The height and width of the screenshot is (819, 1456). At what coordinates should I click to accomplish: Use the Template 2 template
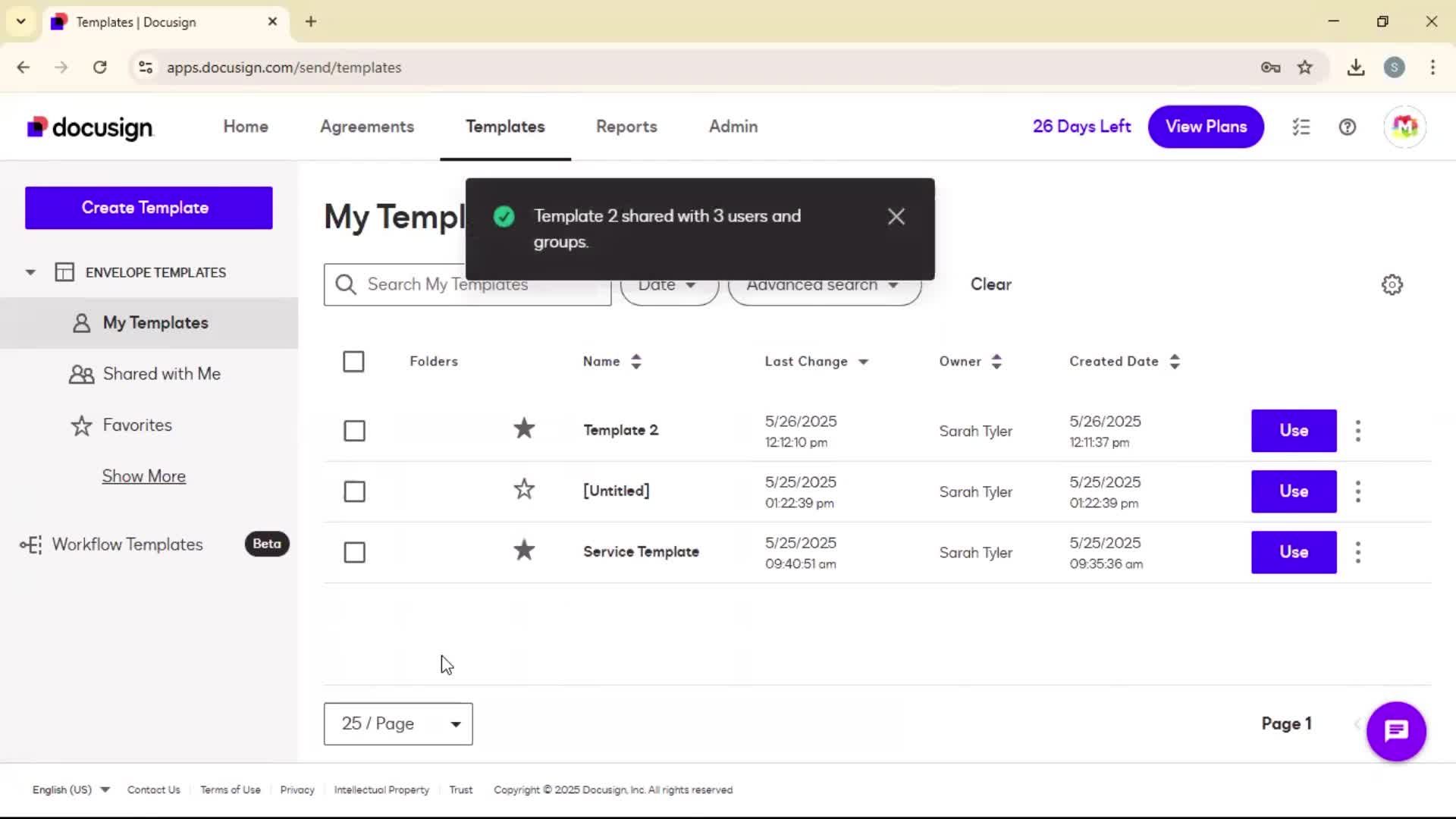click(1294, 431)
